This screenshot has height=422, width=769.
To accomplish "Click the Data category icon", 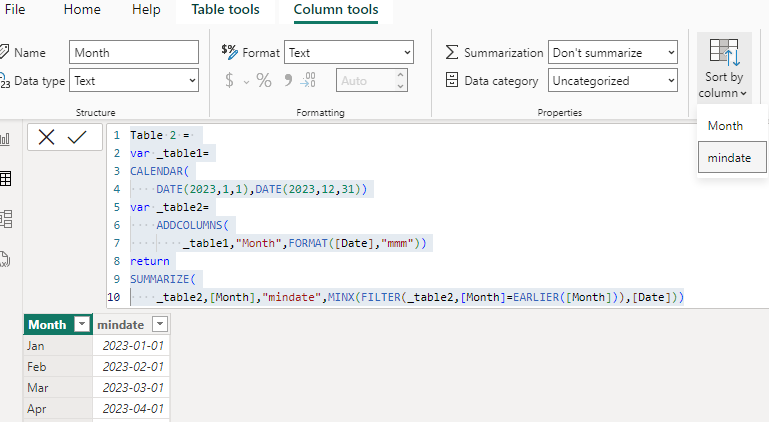I will click(452, 80).
